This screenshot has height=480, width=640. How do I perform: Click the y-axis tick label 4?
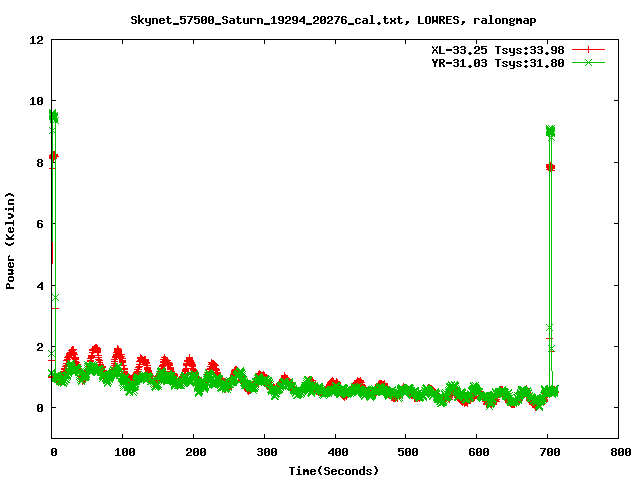pos(40,286)
